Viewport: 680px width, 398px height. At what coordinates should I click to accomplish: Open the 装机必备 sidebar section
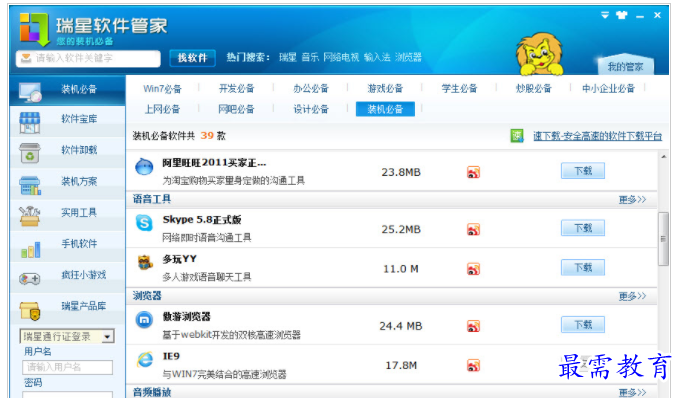pyautogui.click(x=67, y=90)
